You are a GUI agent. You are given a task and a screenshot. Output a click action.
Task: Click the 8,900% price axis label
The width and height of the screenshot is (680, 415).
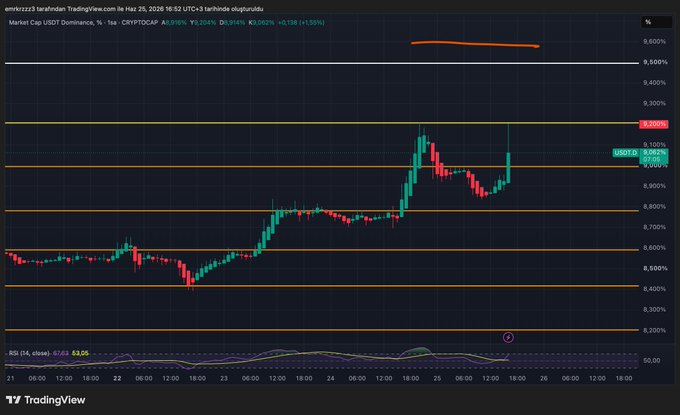pyautogui.click(x=654, y=186)
